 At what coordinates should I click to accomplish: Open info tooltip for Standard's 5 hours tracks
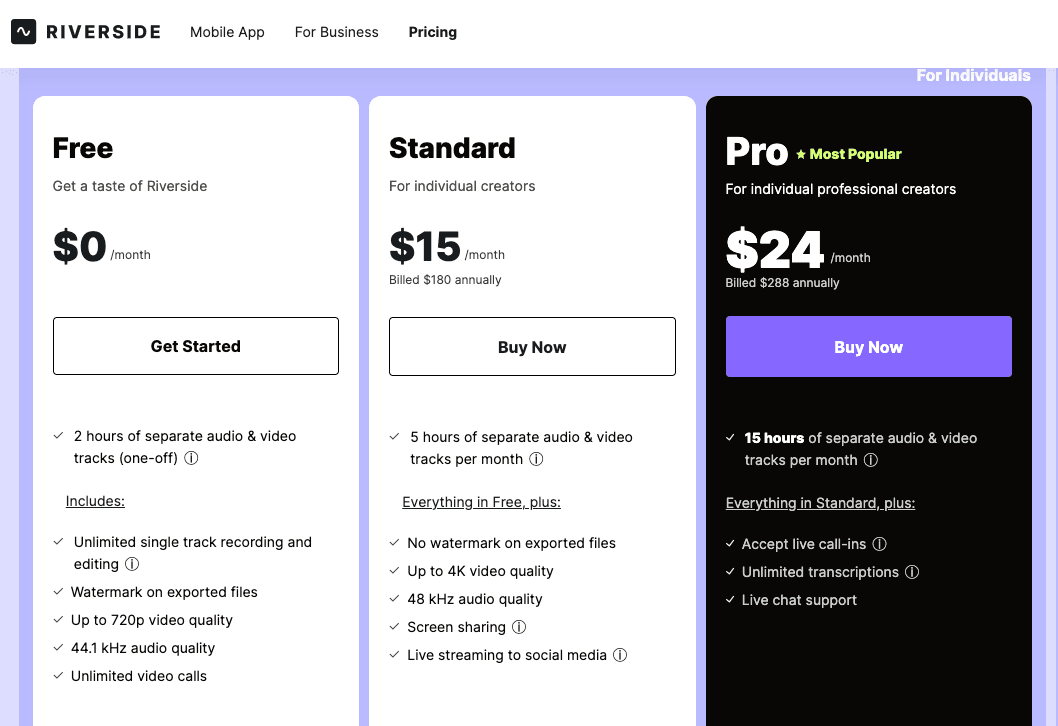[x=536, y=459]
